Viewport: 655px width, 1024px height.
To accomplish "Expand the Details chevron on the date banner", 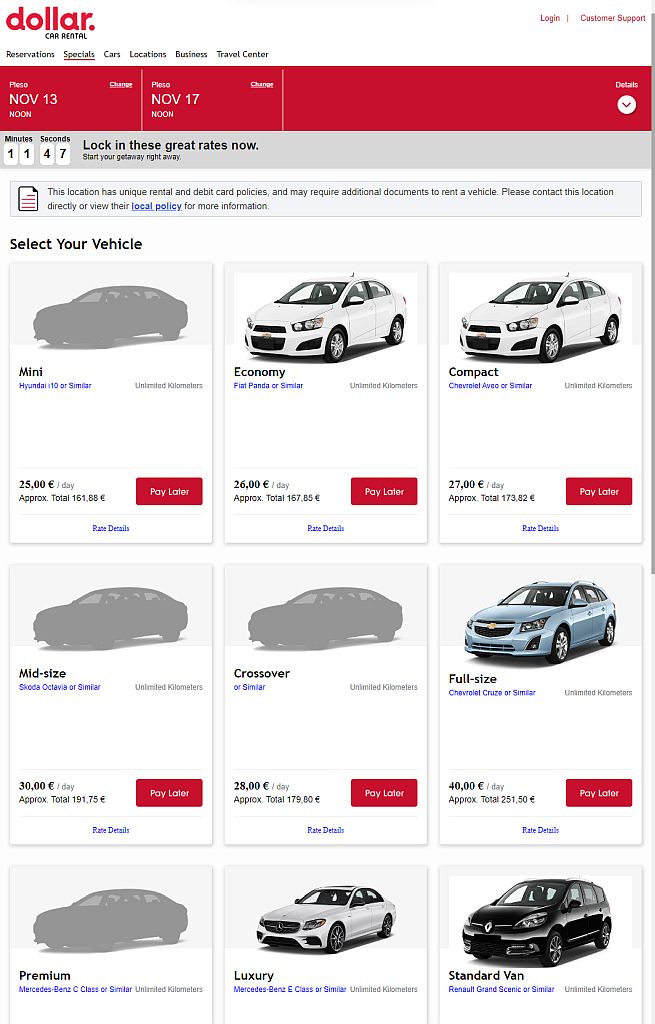I will pyautogui.click(x=627, y=104).
